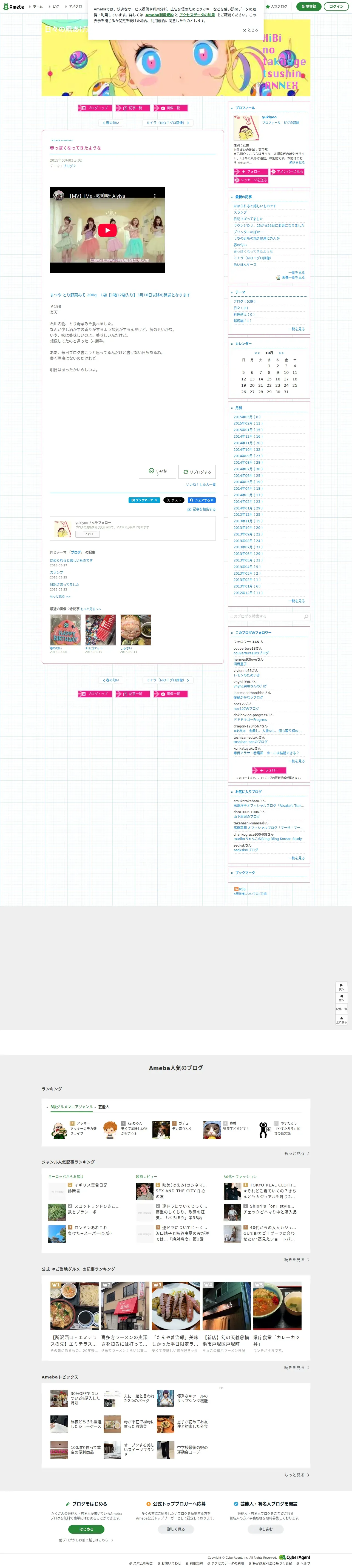The width and height of the screenshot is (352, 1568).
Task: Expand profile text with 続きを見る
Action: pyautogui.click(x=297, y=162)
